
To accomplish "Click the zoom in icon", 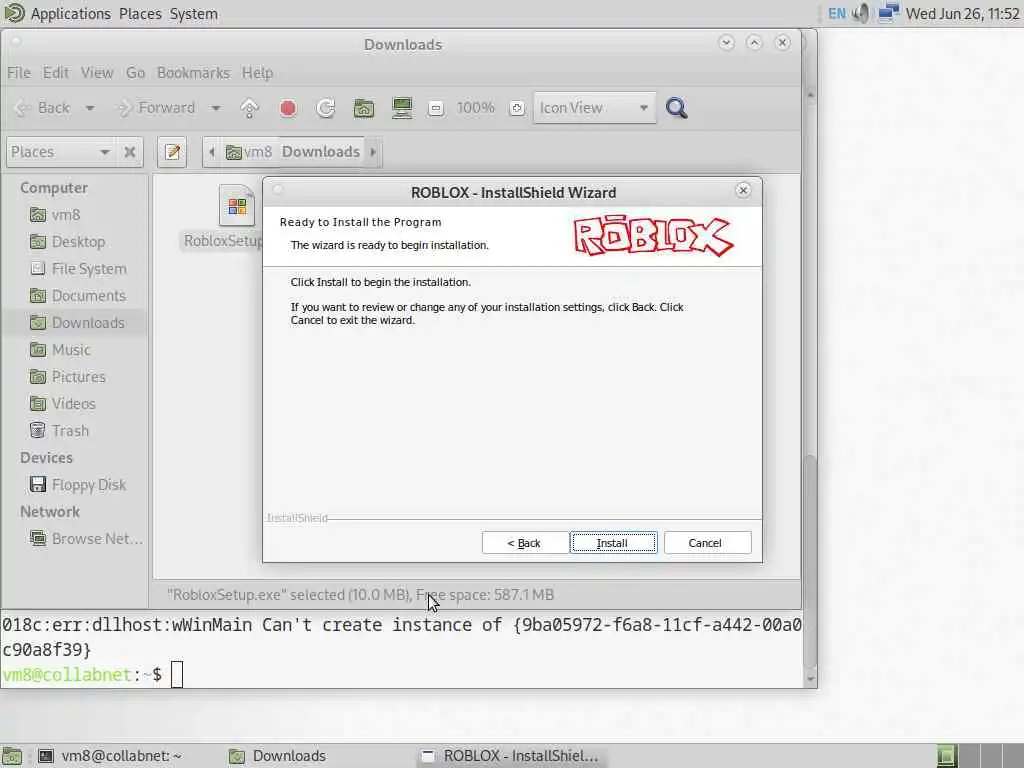I will coord(517,108).
